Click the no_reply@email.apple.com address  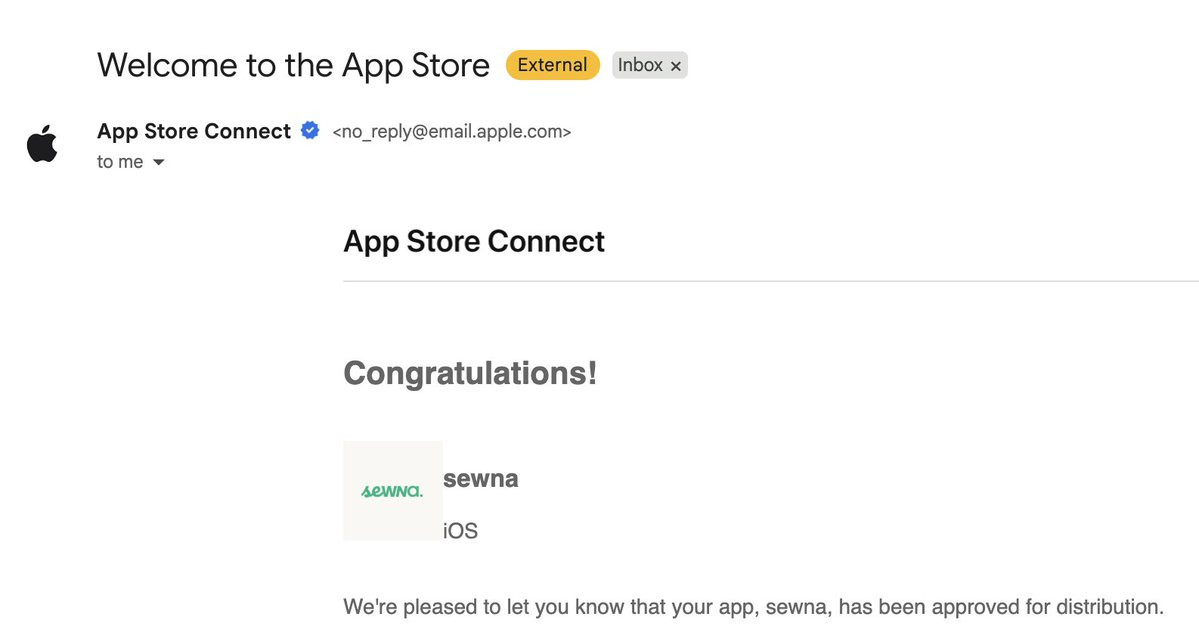point(451,131)
